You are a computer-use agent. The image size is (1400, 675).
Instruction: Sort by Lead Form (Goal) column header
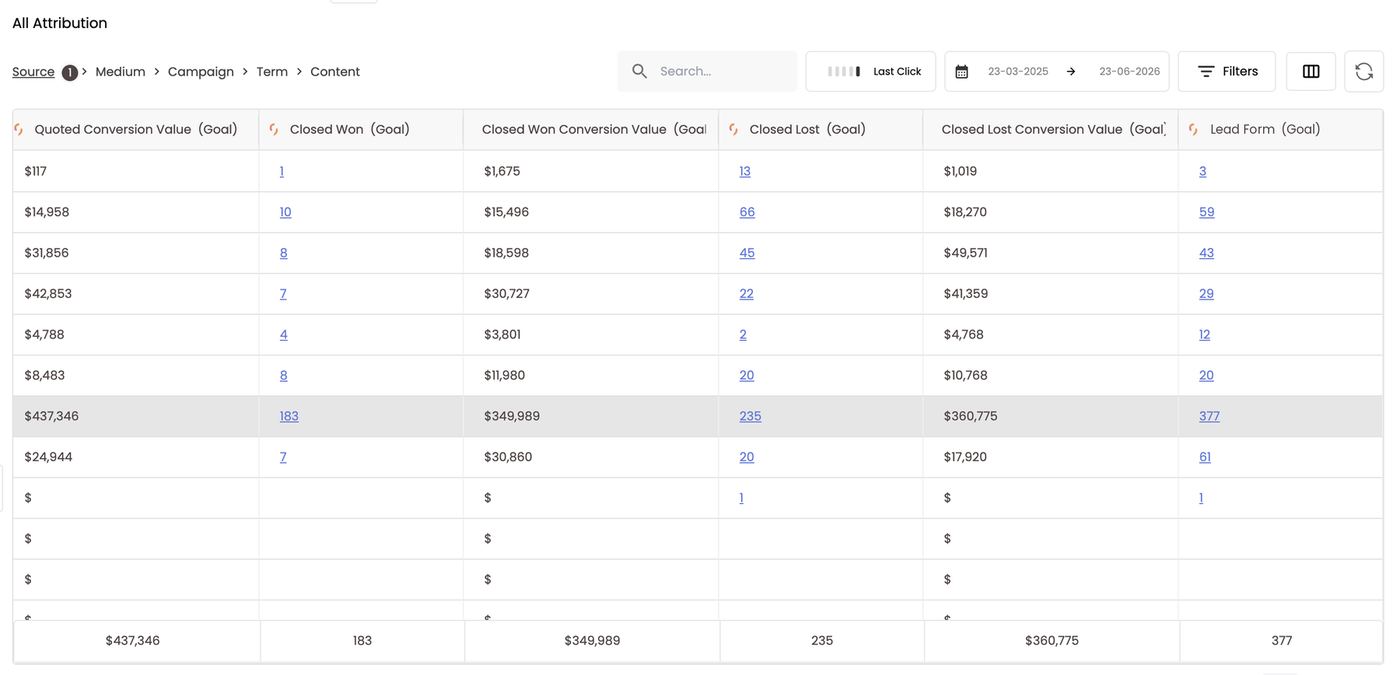[x=1265, y=130]
